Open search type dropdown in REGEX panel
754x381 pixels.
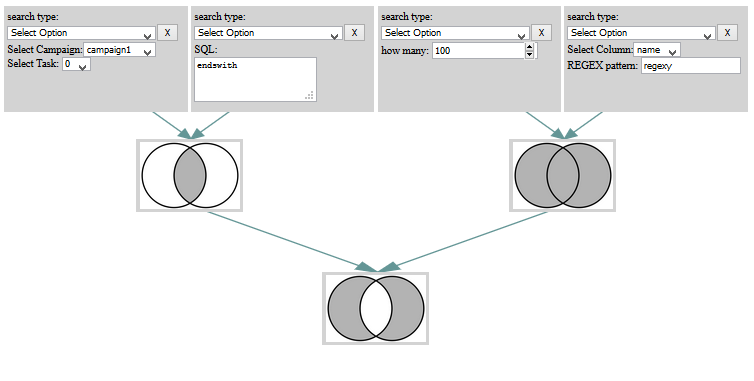point(641,33)
